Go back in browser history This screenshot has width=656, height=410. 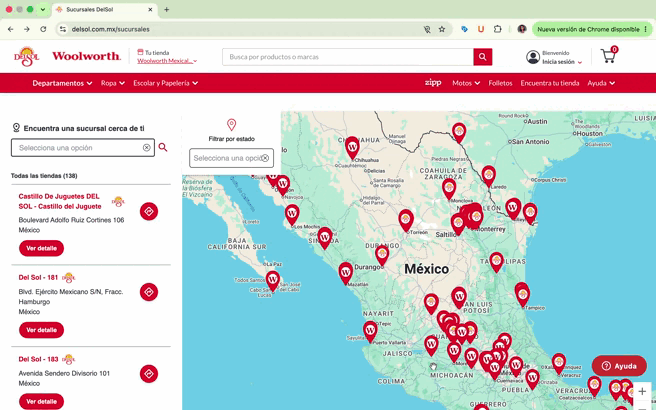pyautogui.click(x=11, y=29)
